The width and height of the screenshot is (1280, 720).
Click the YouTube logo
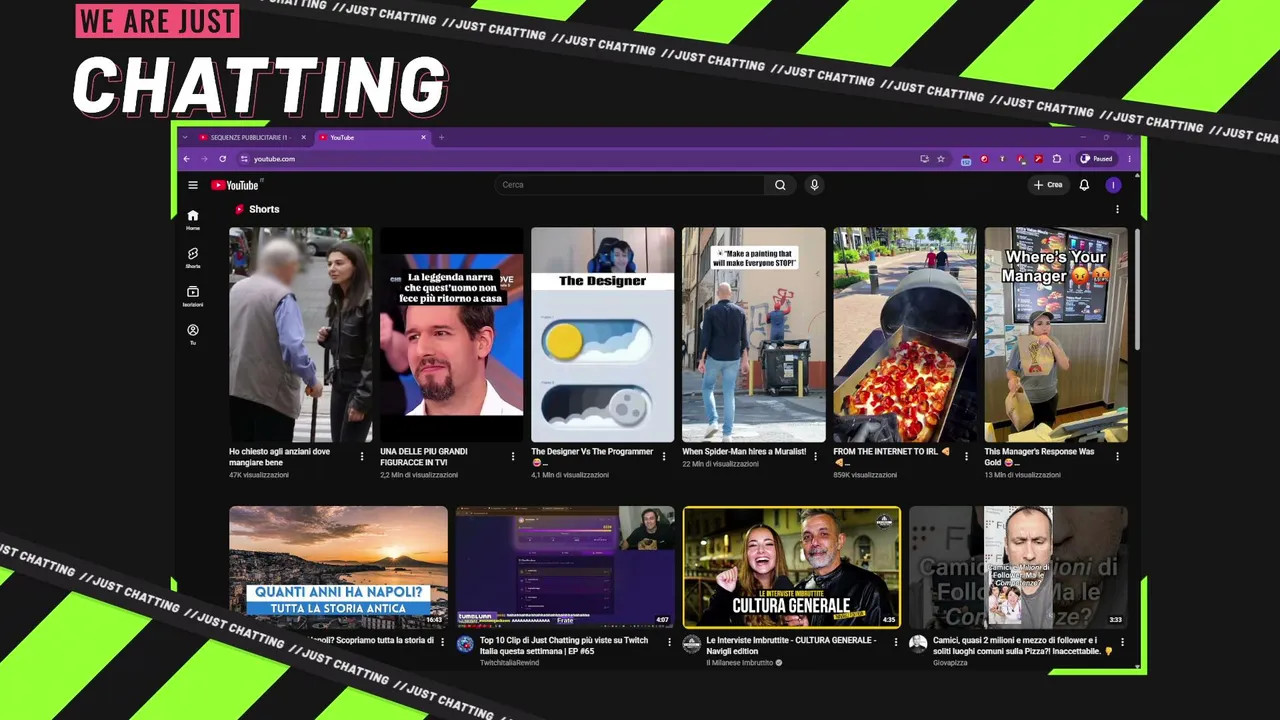236,185
